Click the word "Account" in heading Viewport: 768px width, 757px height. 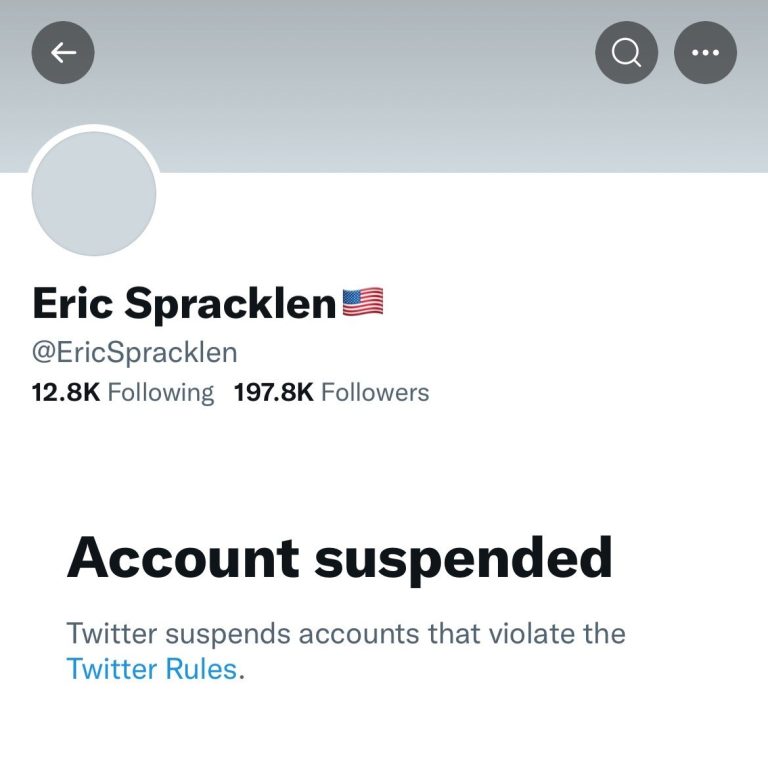click(183, 558)
